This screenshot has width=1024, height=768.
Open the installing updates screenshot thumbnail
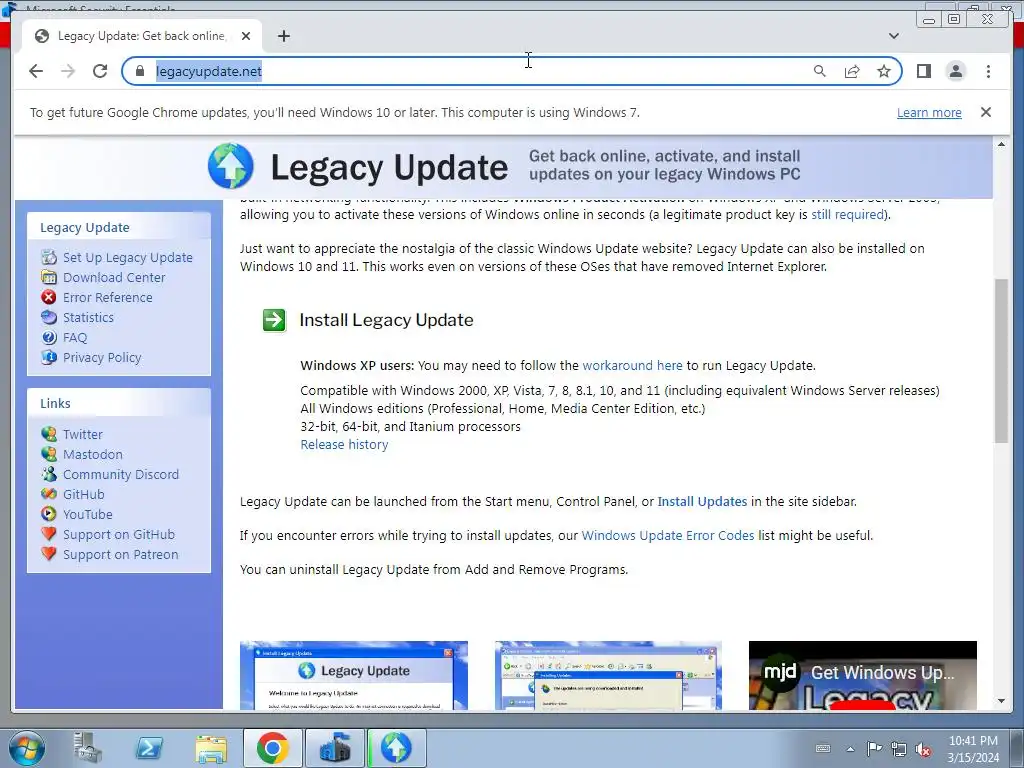click(608, 675)
